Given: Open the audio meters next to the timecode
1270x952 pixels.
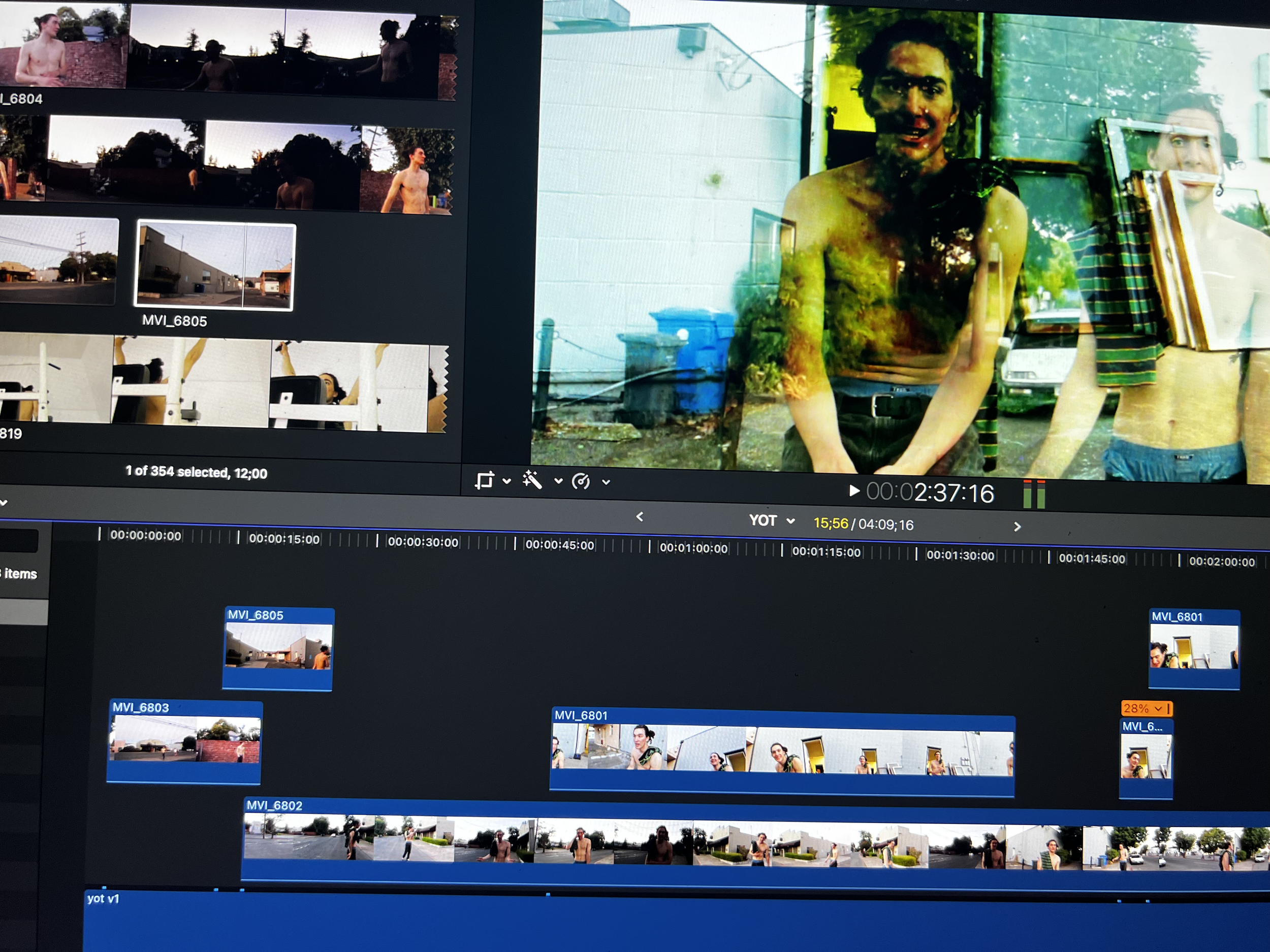Looking at the screenshot, I should (1034, 494).
